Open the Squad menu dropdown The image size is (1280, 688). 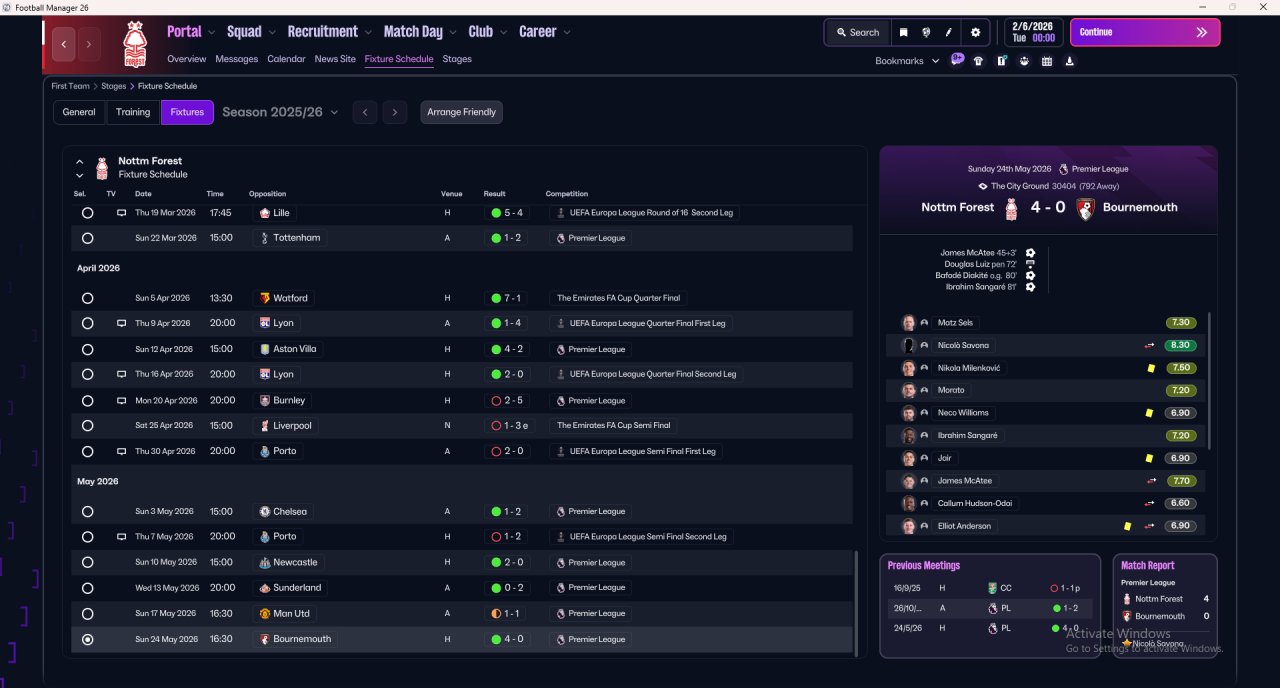(249, 32)
